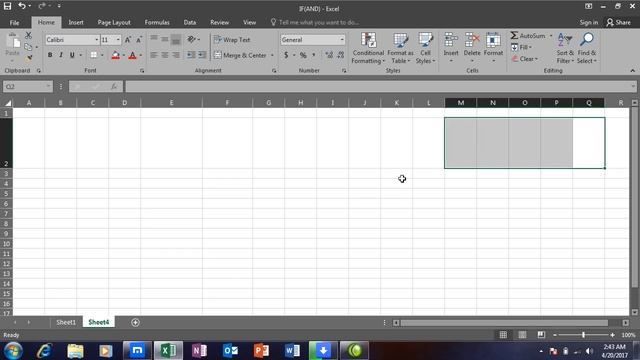Apply the Accounting dollar format

pos(286,55)
